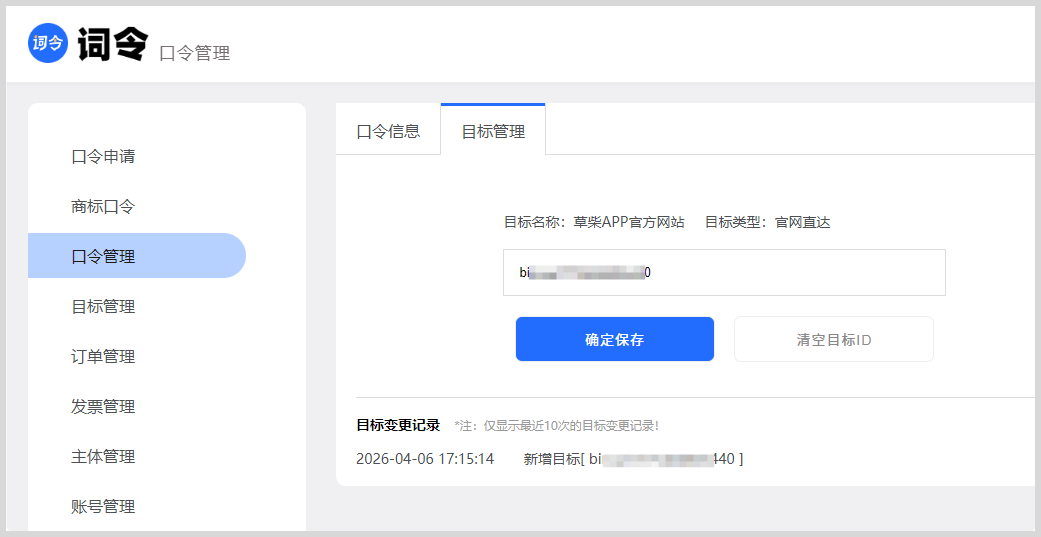1041x537 pixels.
Task: Open 主体管理 in the sidebar
Action: [103, 457]
